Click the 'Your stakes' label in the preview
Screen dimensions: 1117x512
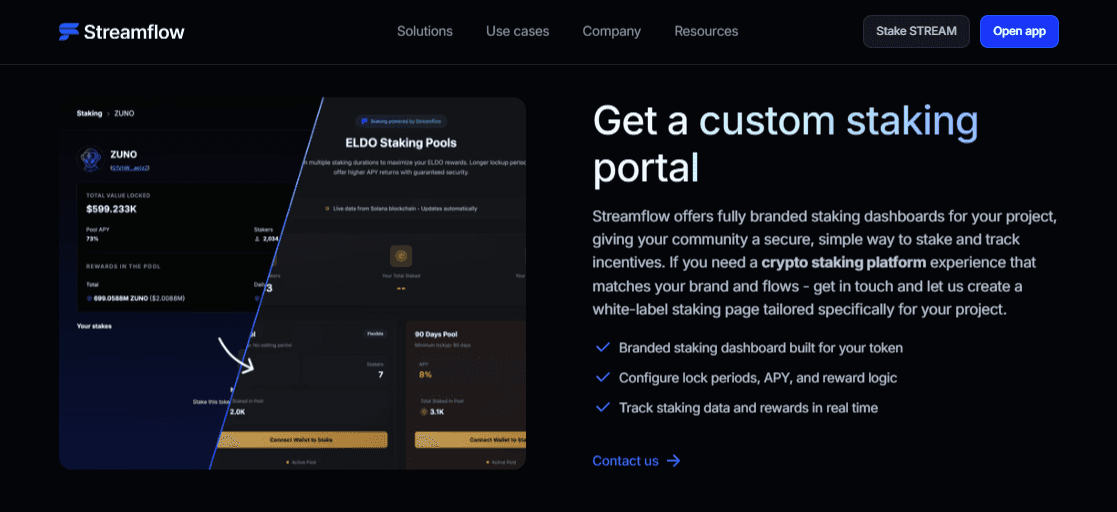pyautogui.click(x=94, y=326)
